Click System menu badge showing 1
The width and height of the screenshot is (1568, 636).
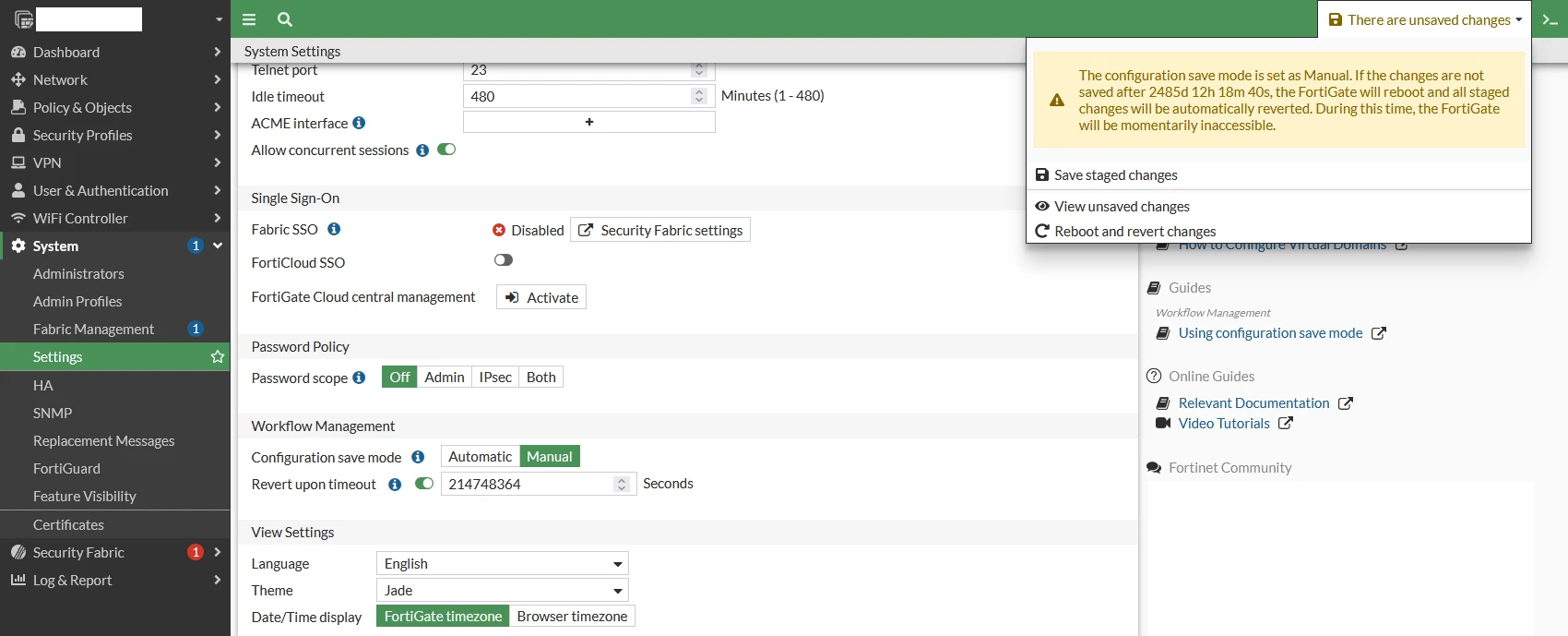pyautogui.click(x=196, y=246)
